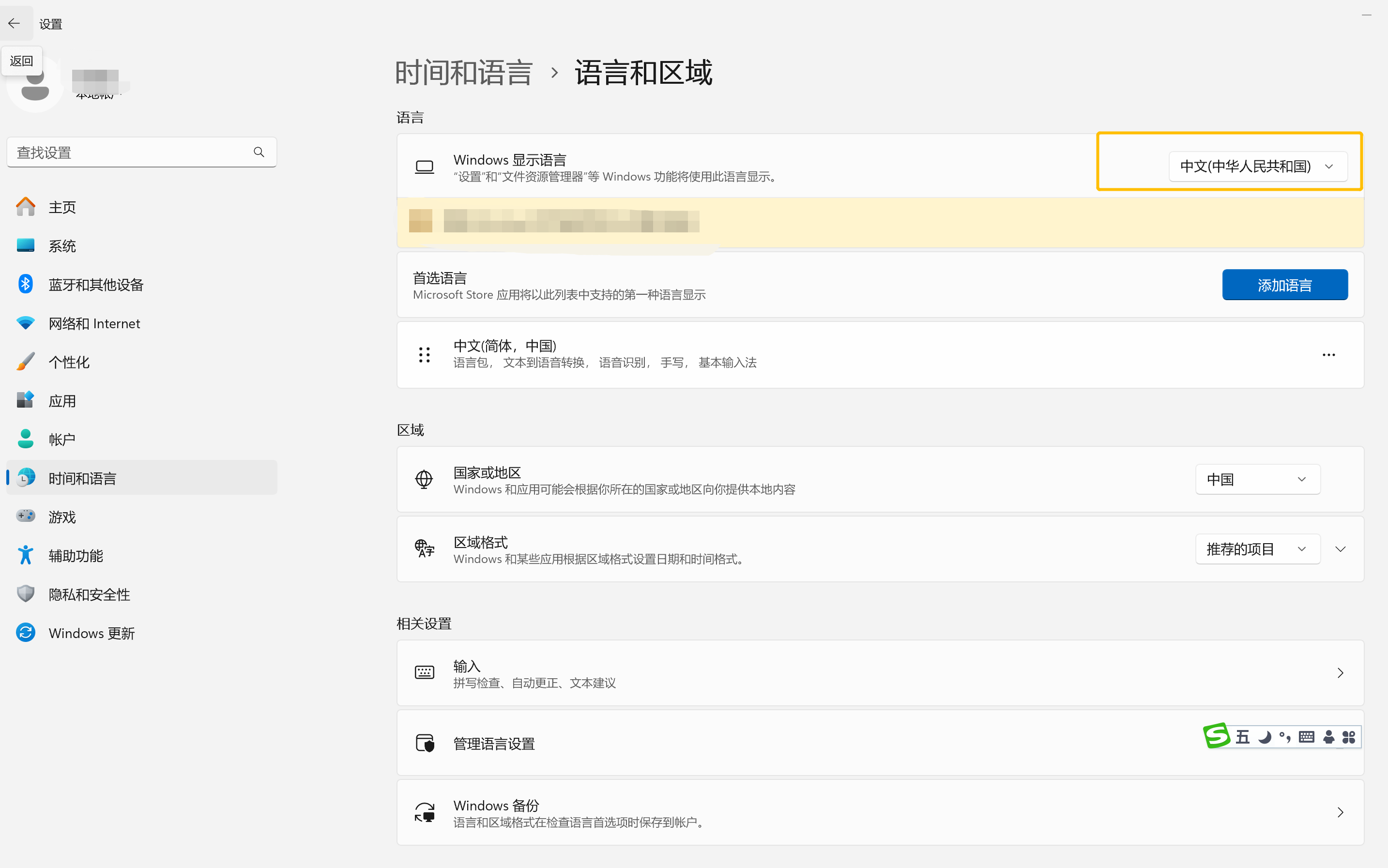Click the person icon on IME bar
The image size is (1388, 868).
(1328, 737)
